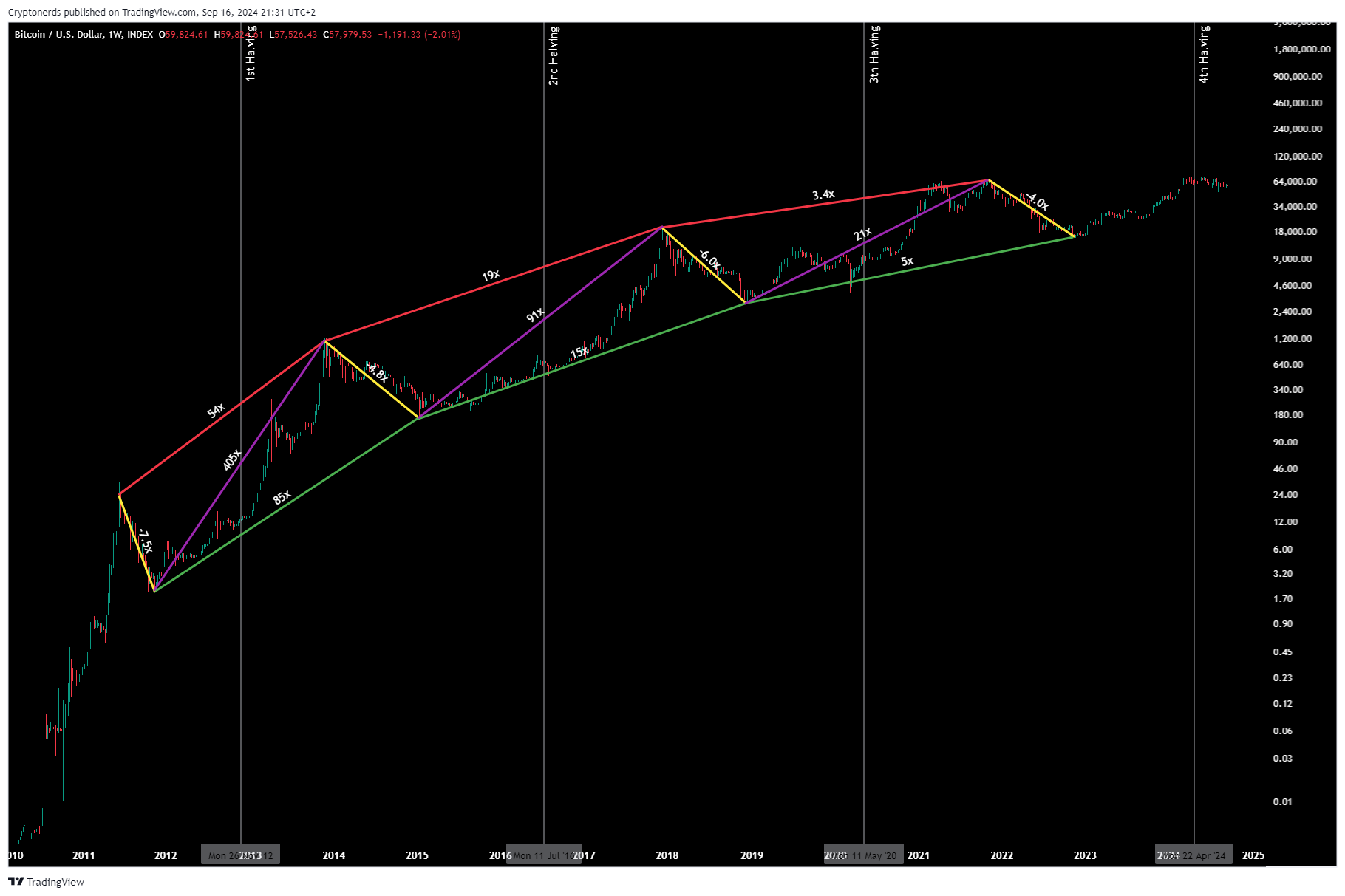This screenshot has width=1345, height=896.
Task: Click the 240,000.00 price axis label
Action: (x=1297, y=129)
